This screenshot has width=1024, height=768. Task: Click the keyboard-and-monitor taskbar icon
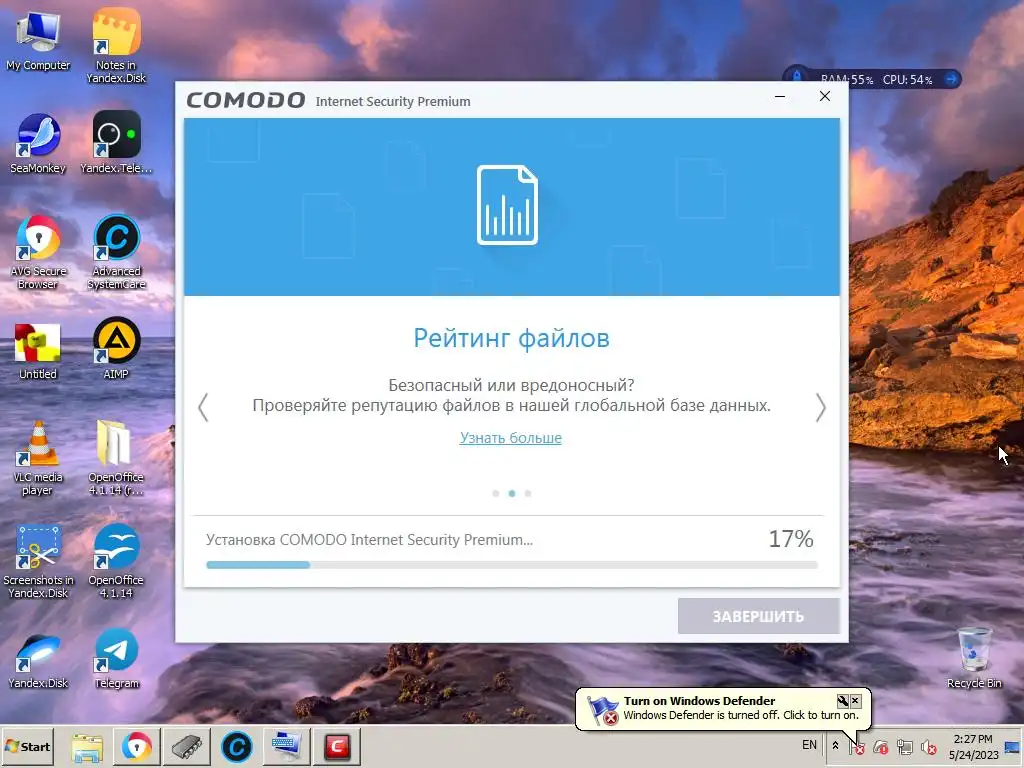pyautogui.click(x=286, y=746)
